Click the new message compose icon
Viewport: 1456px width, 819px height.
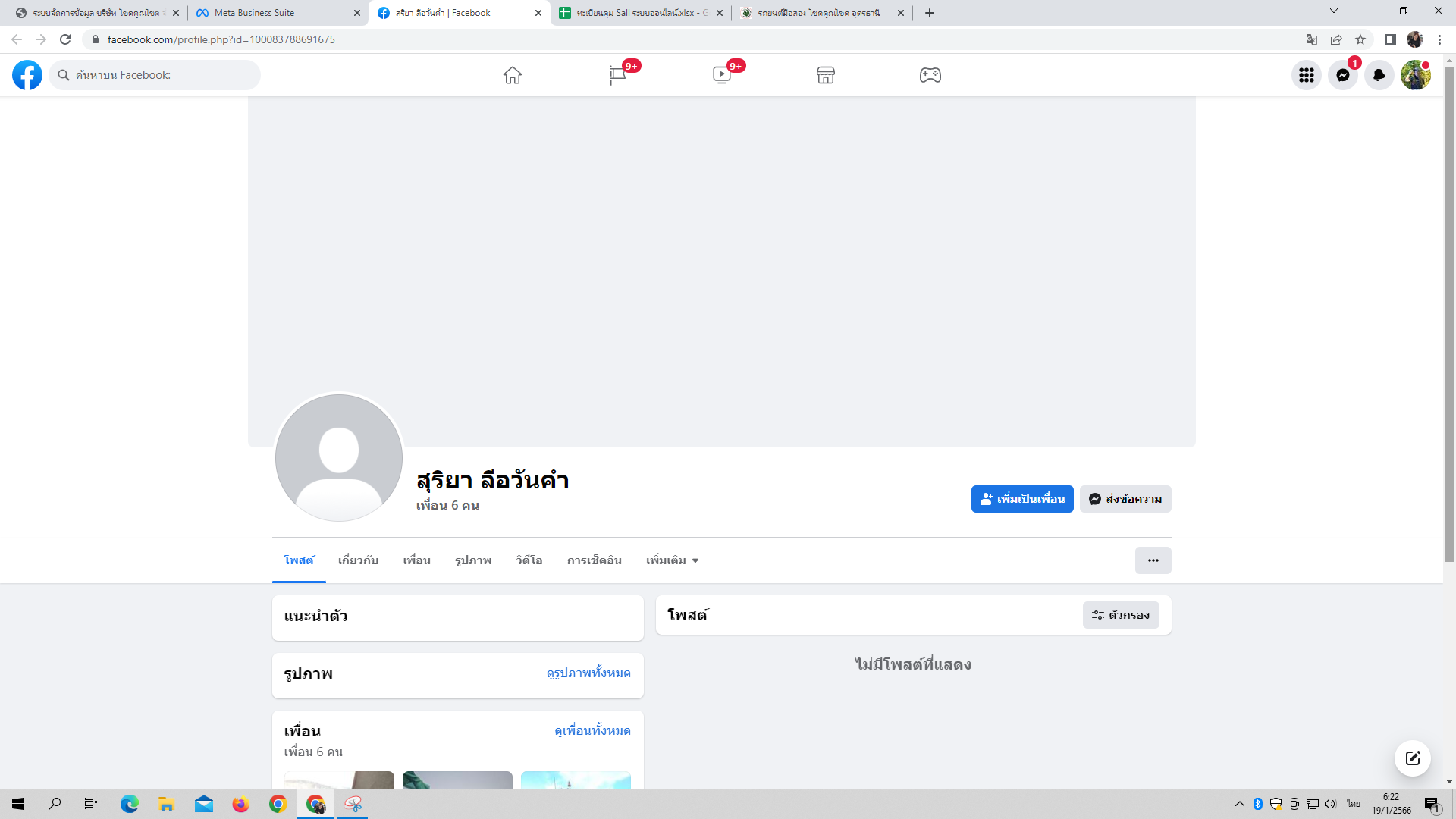pyautogui.click(x=1412, y=758)
